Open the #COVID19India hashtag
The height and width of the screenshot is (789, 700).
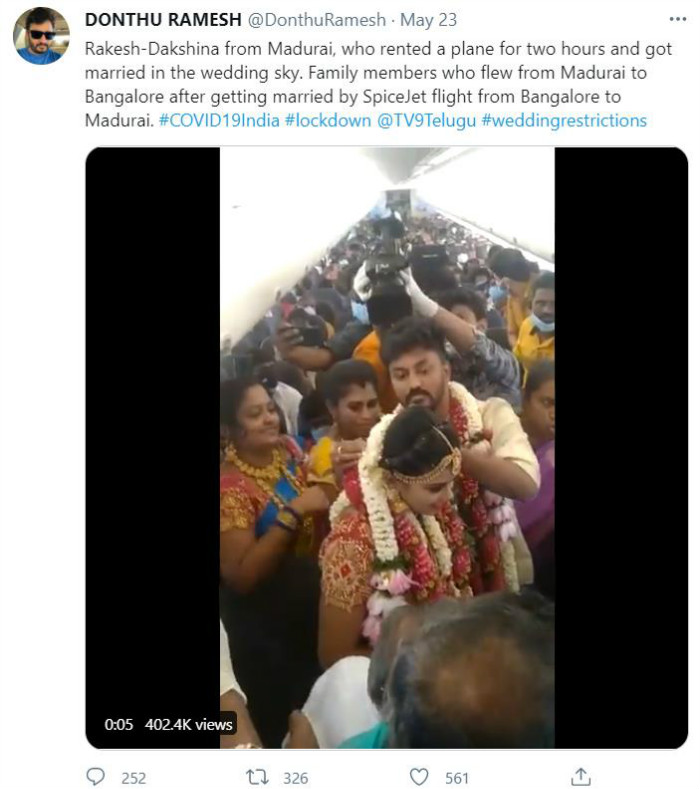[219, 120]
